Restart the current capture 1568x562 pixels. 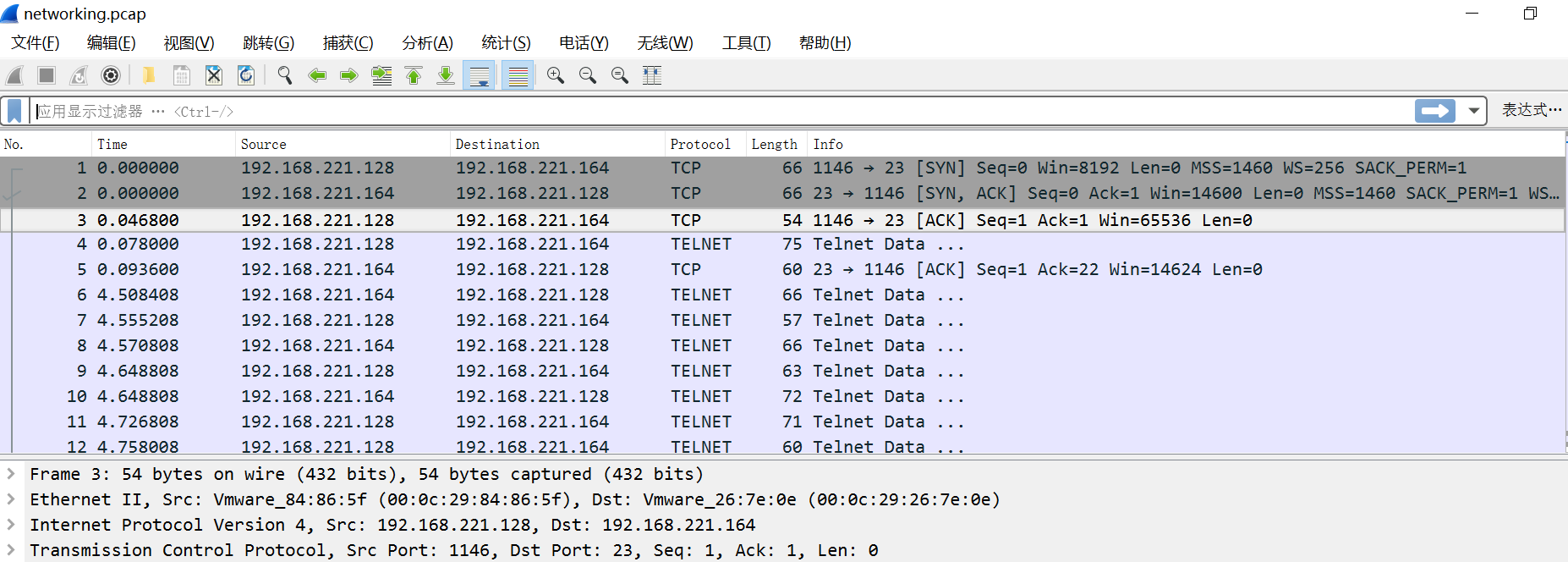pos(79,76)
